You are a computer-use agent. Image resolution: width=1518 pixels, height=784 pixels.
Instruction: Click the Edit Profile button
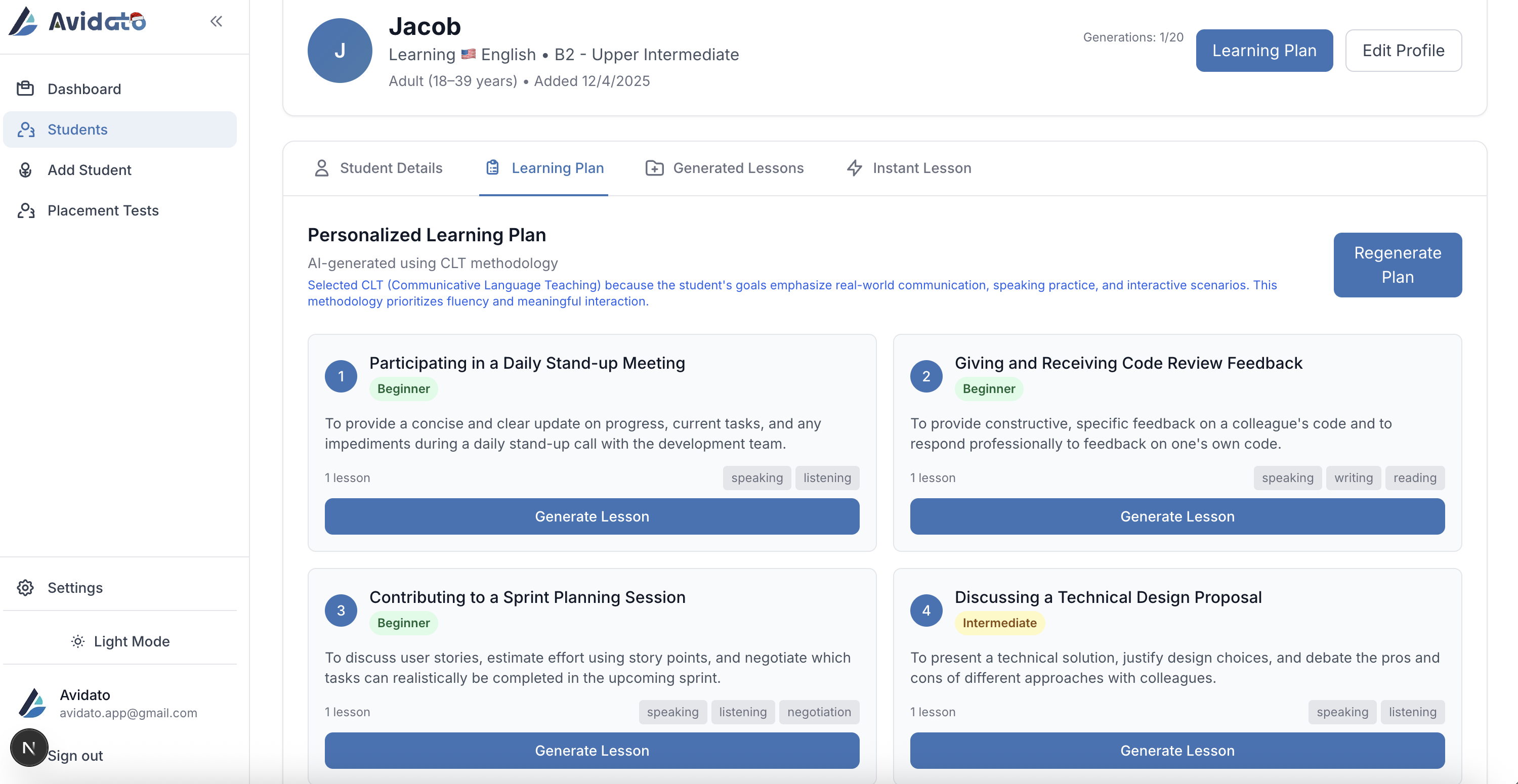pos(1403,51)
